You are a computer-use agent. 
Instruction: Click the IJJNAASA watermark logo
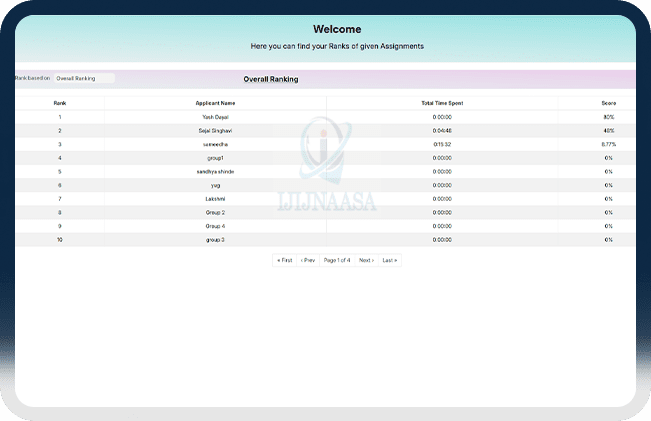[326, 170]
